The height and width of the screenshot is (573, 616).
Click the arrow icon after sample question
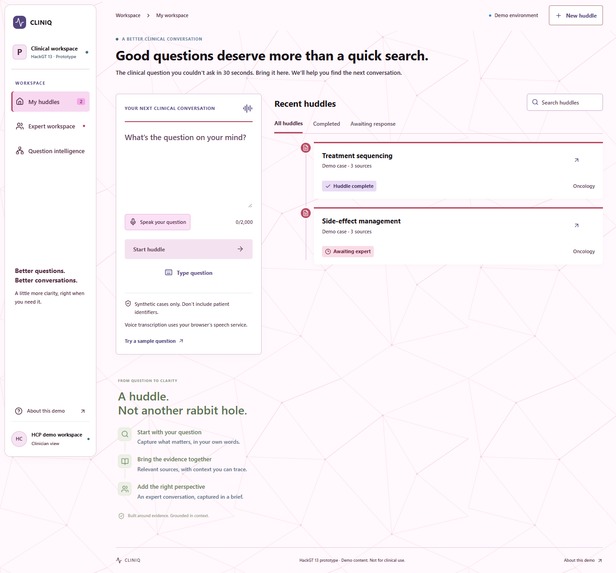pos(181,341)
